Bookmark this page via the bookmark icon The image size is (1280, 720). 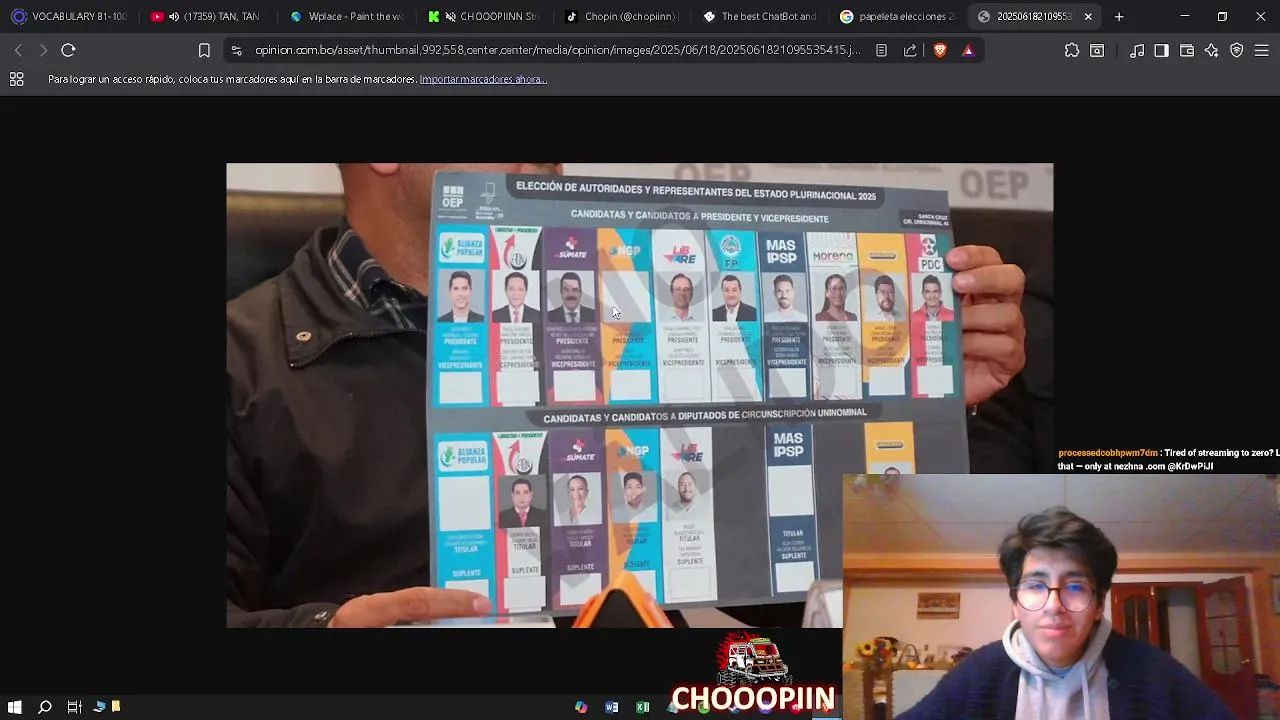pyautogui.click(x=204, y=50)
